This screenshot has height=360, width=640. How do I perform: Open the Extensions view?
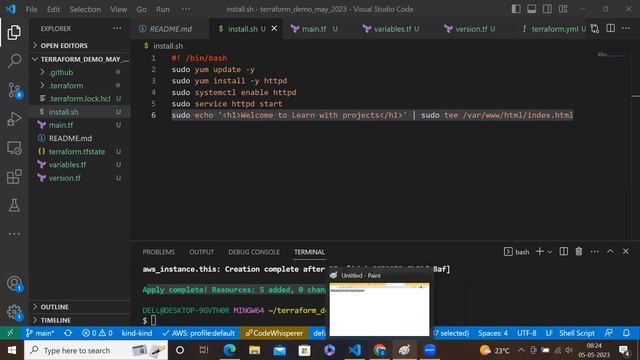pos(14,177)
